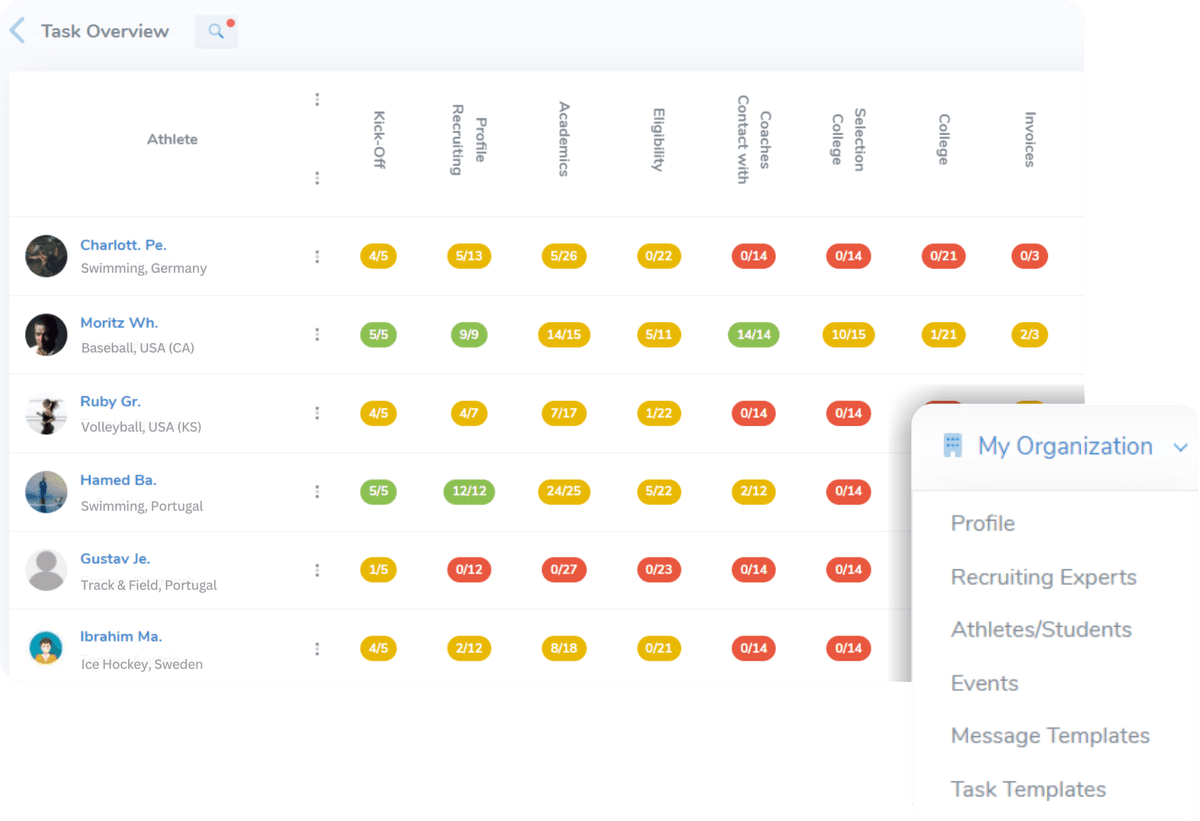Open row options for Hamed Ba.

click(x=317, y=492)
